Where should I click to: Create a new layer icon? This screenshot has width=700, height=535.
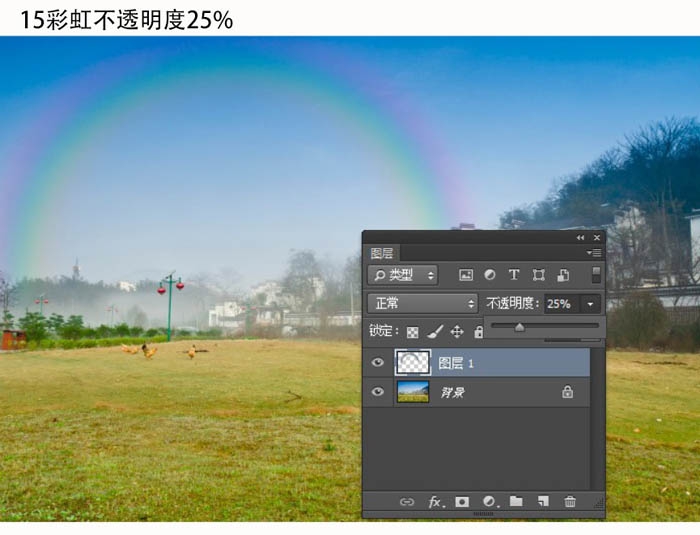(x=543, y=502)
